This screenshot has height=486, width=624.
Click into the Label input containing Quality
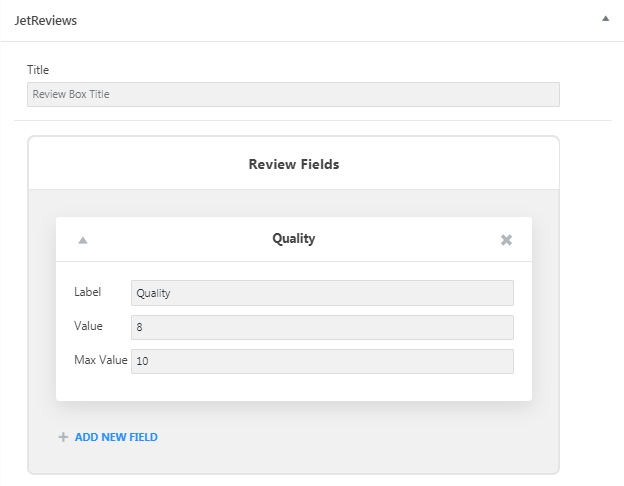[x=322, y=293]
